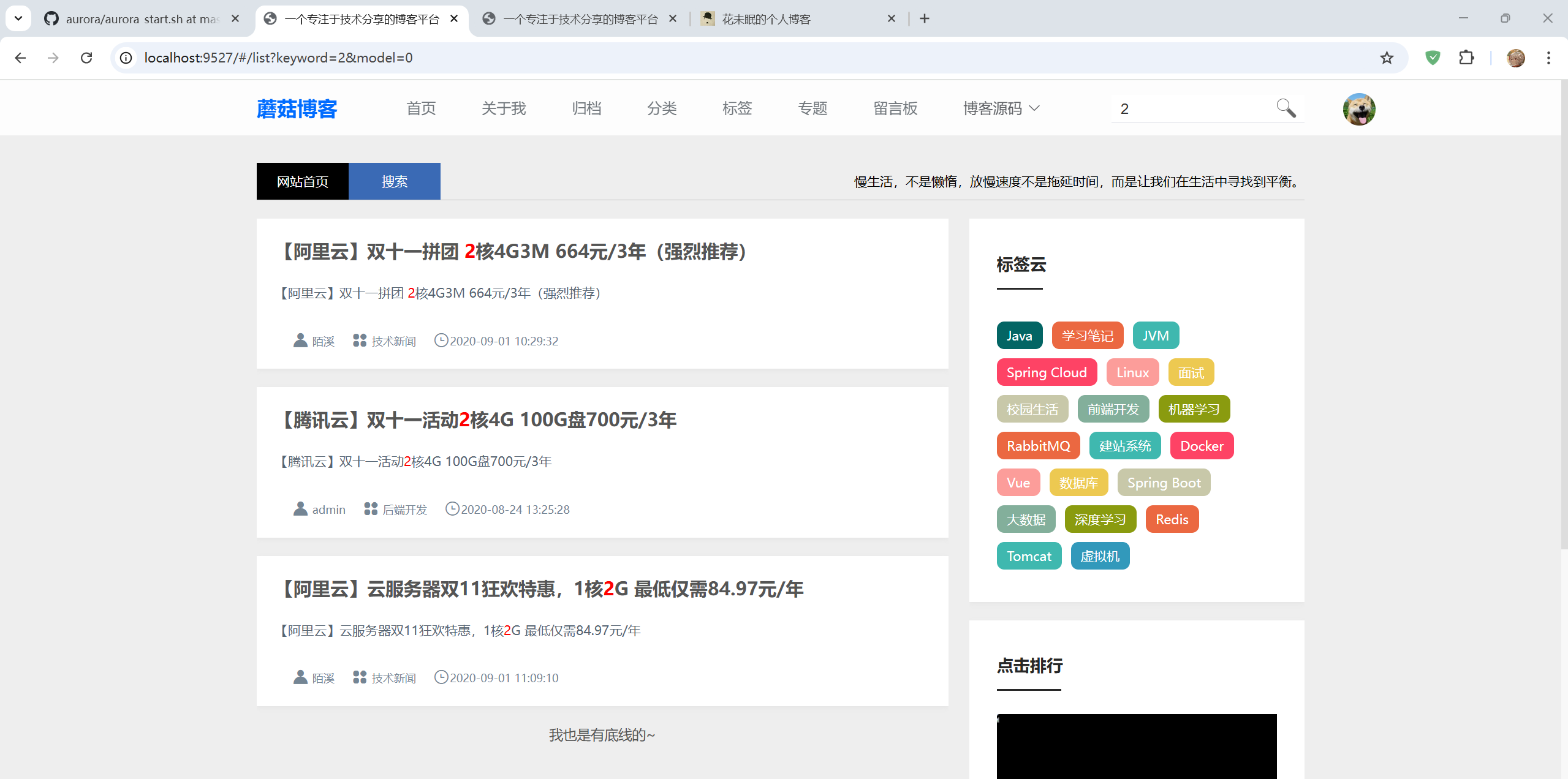Open the 关于我 navigation item

pyautogui.click(x=504, y=108)
